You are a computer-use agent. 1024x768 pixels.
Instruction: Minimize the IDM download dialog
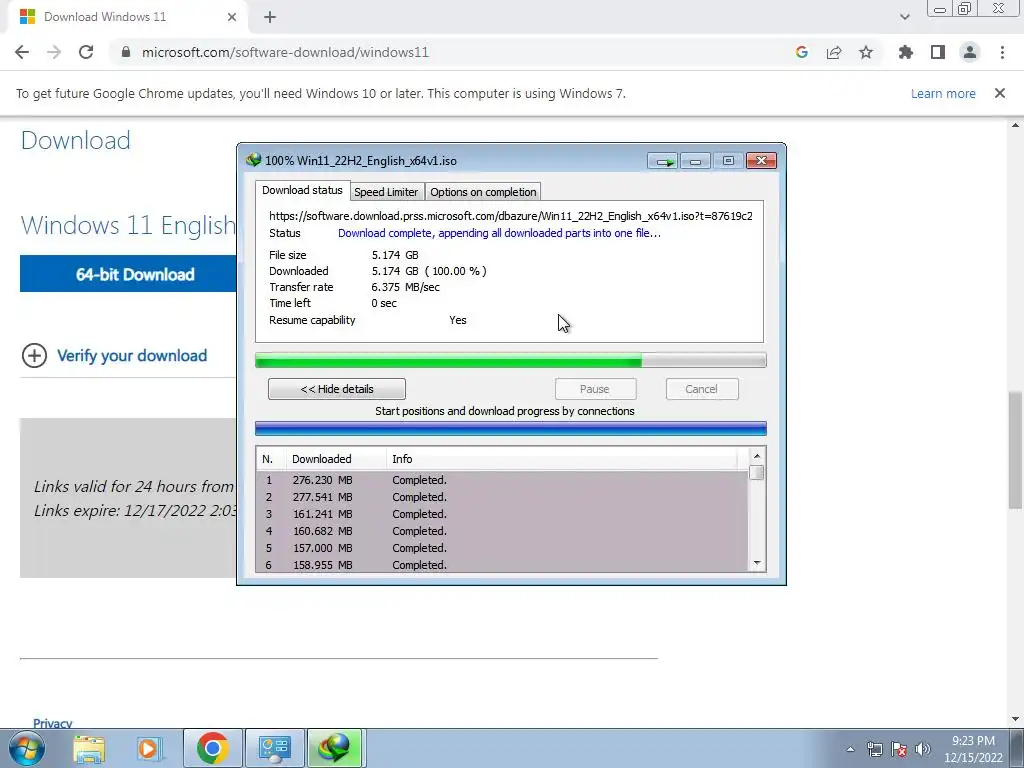tap(696, 161)
